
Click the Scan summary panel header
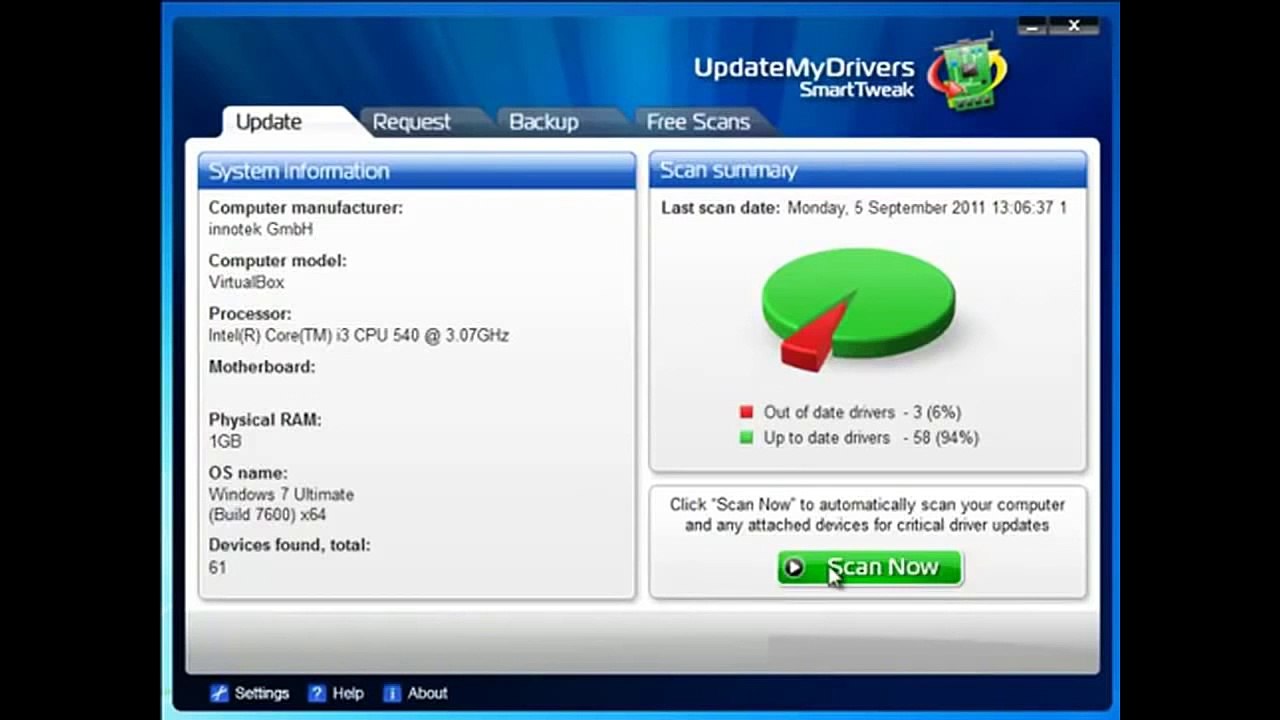coord(868,170)
